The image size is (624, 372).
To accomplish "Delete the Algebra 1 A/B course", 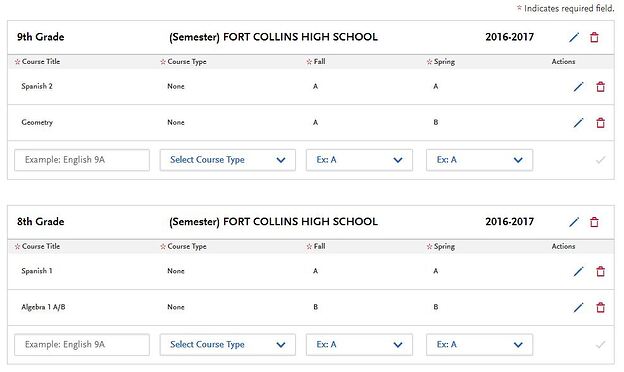I will coord(601,308).
